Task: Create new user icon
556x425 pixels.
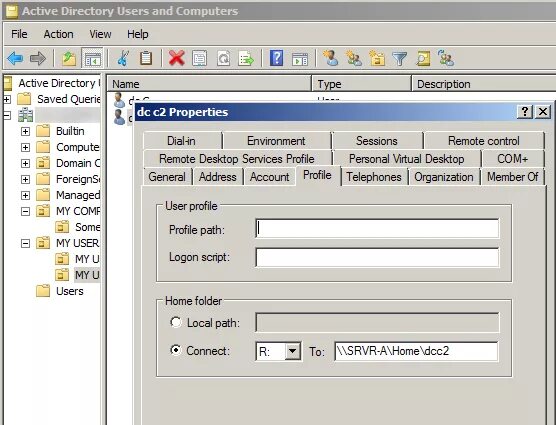Action: [330, 58]
